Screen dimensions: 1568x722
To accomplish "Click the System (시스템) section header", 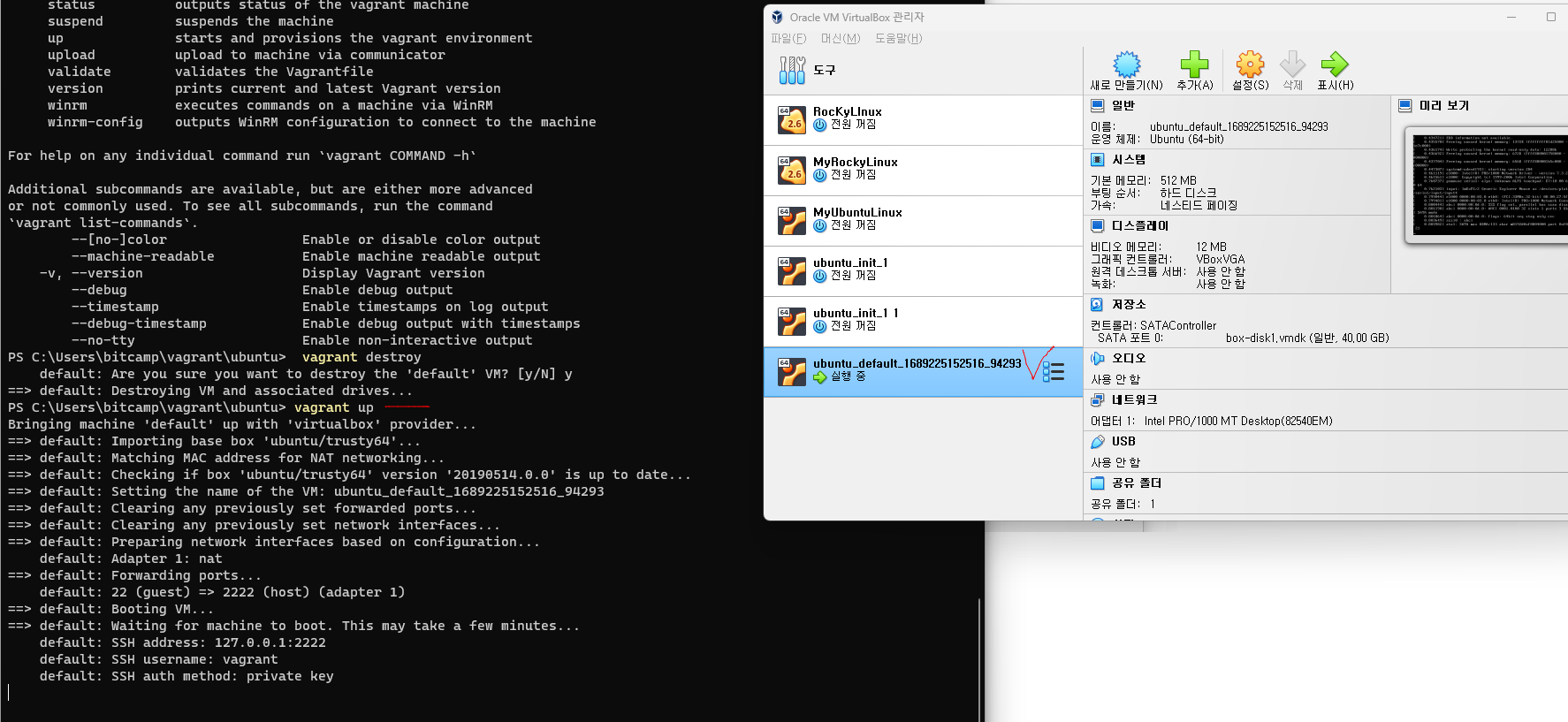I will coord(1129,160).
